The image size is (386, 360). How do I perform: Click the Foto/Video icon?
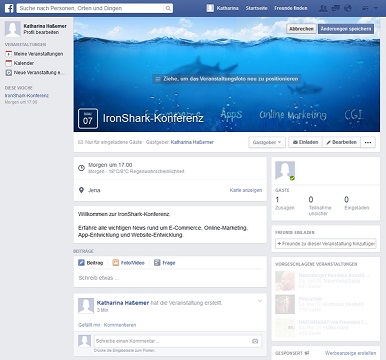tap(115, 263)
